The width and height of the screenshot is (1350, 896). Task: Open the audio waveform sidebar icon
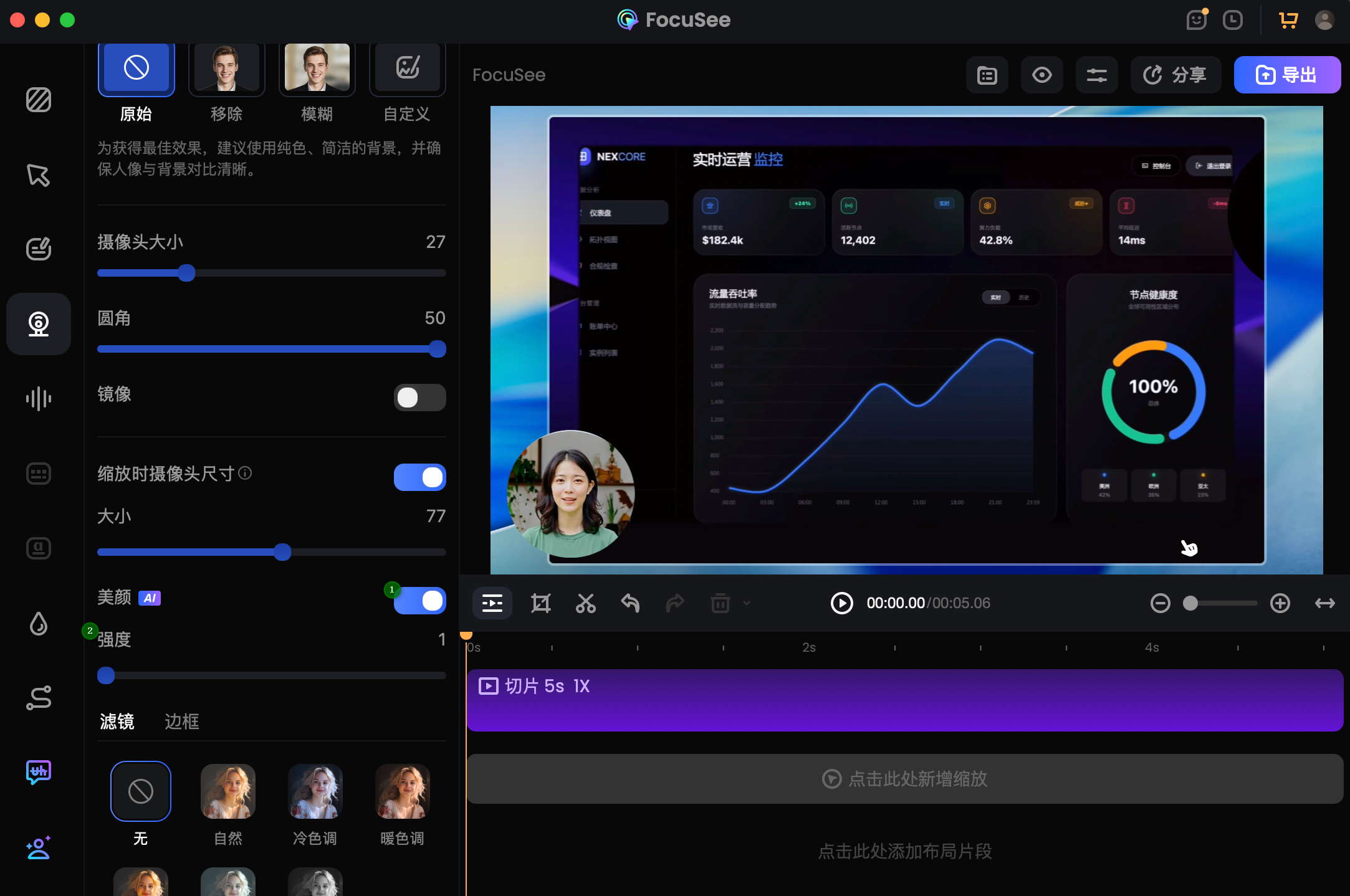[39, 399]
